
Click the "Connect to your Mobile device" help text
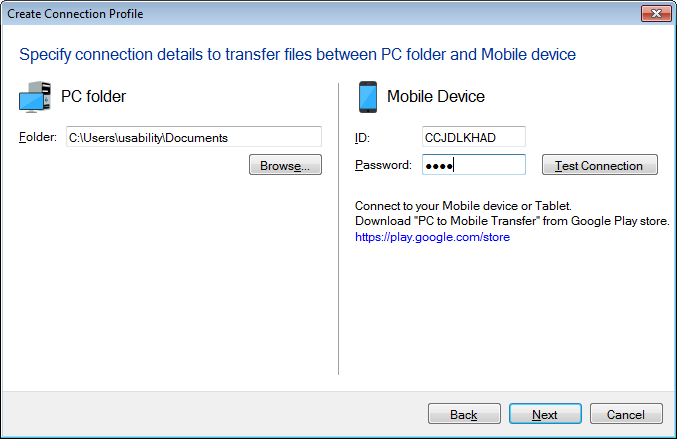point(463,206)
